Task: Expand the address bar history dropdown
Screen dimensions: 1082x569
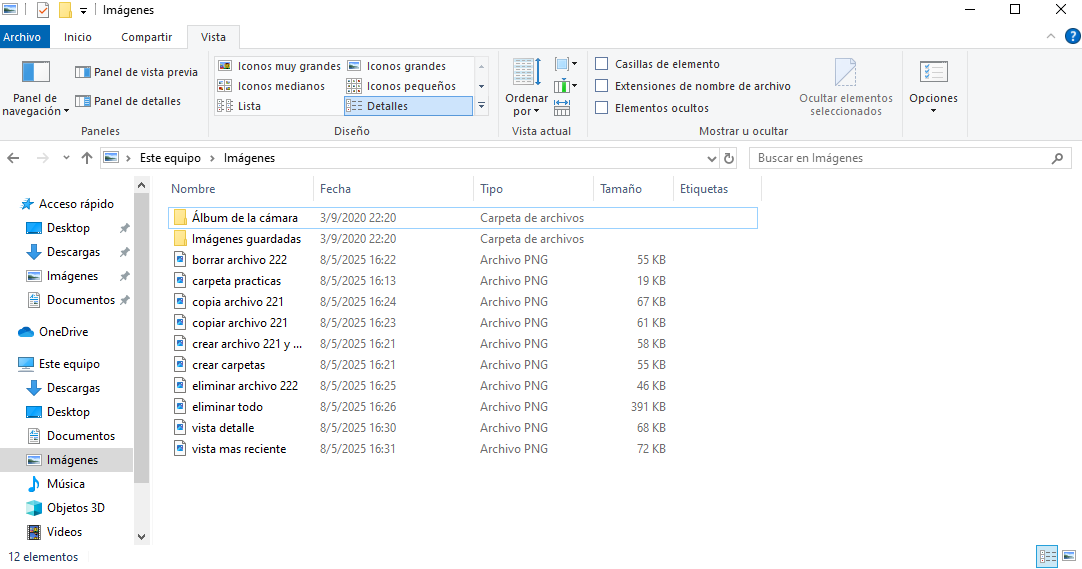Action: (711, 158)
